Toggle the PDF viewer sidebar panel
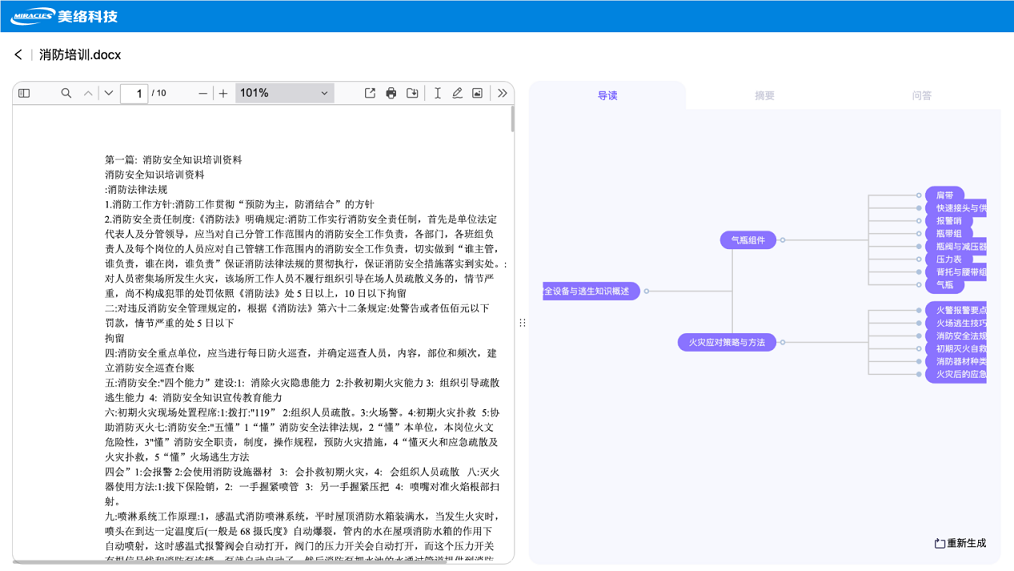Viewport: 1014px width, 571px height. click(x=24, y=93)
